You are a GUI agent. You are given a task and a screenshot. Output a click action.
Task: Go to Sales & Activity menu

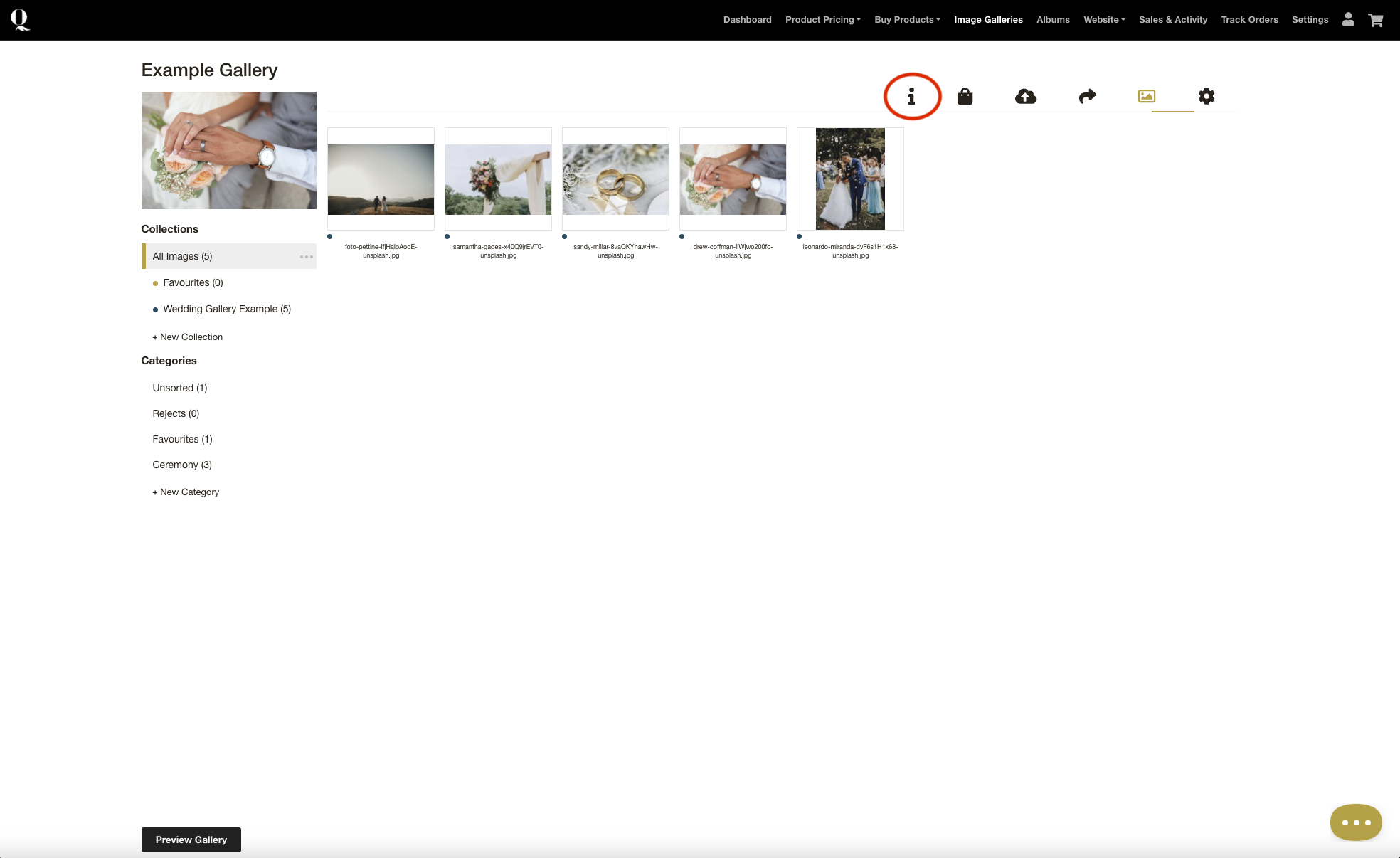tap(1172, 20)
